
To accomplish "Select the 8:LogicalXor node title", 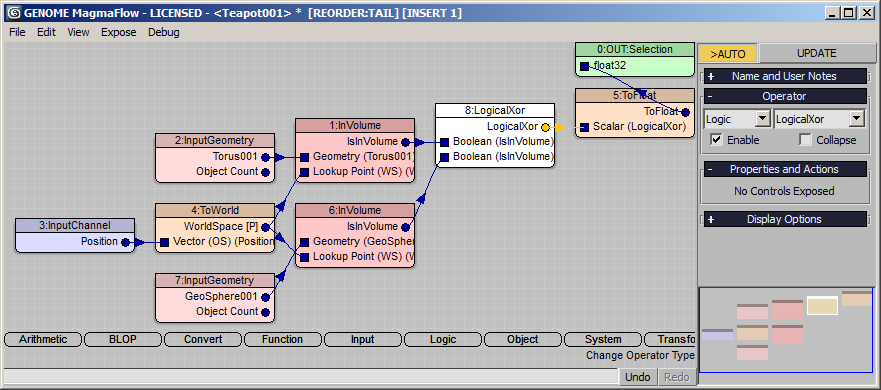I will [x=495, y=110].
